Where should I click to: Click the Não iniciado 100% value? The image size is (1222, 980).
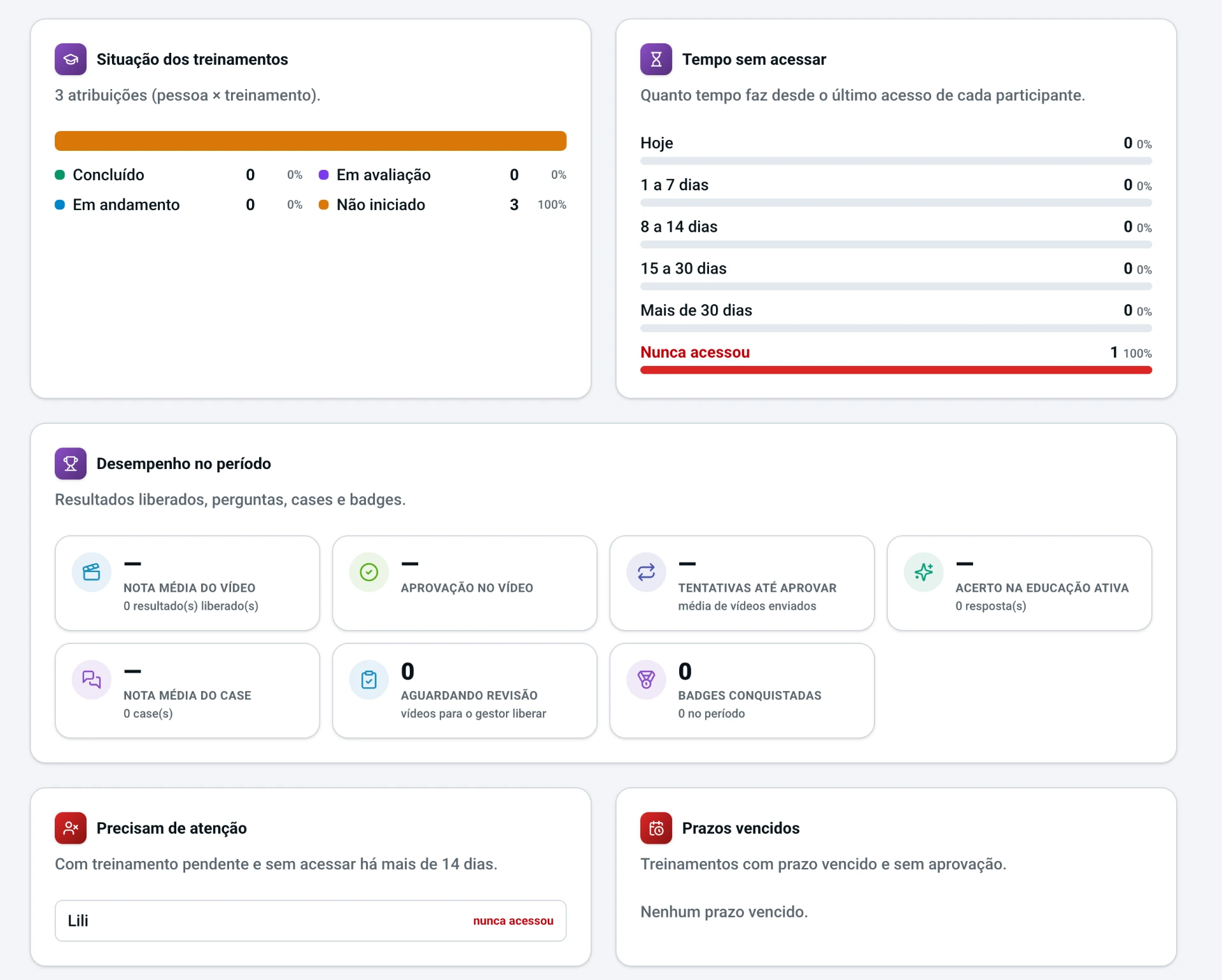pyautogui.click(x=552, y=205)
